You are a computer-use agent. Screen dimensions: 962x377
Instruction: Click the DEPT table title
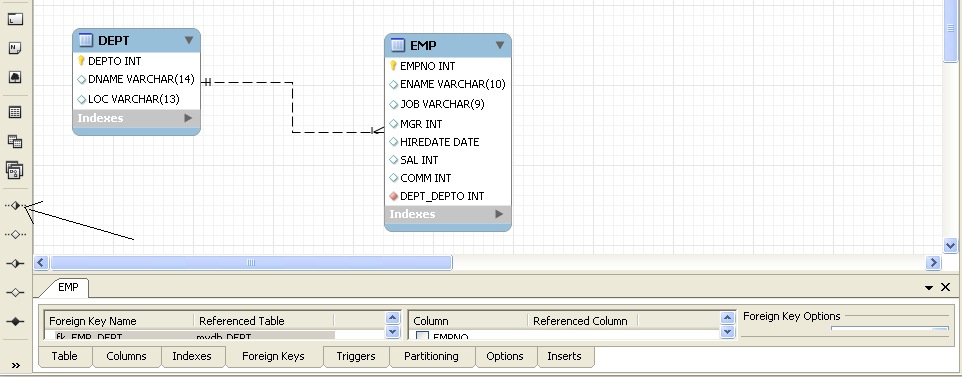tap(114, 41)
